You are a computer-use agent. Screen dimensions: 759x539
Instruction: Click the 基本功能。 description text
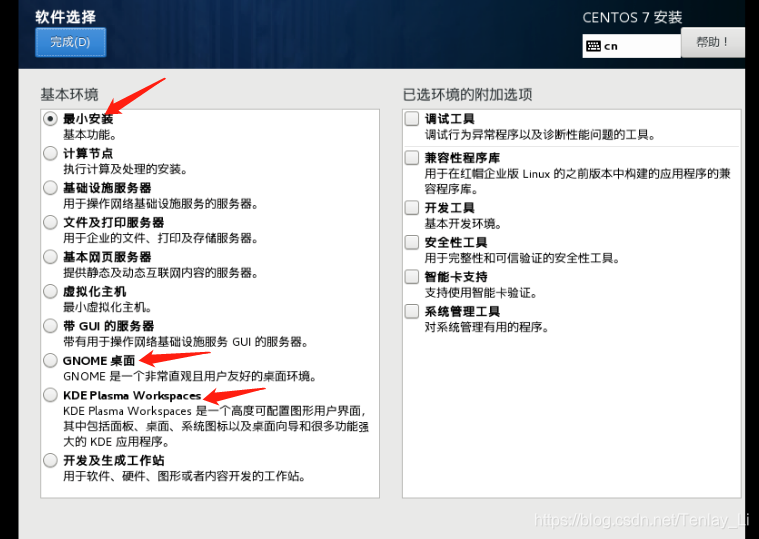tap(90, 135)
